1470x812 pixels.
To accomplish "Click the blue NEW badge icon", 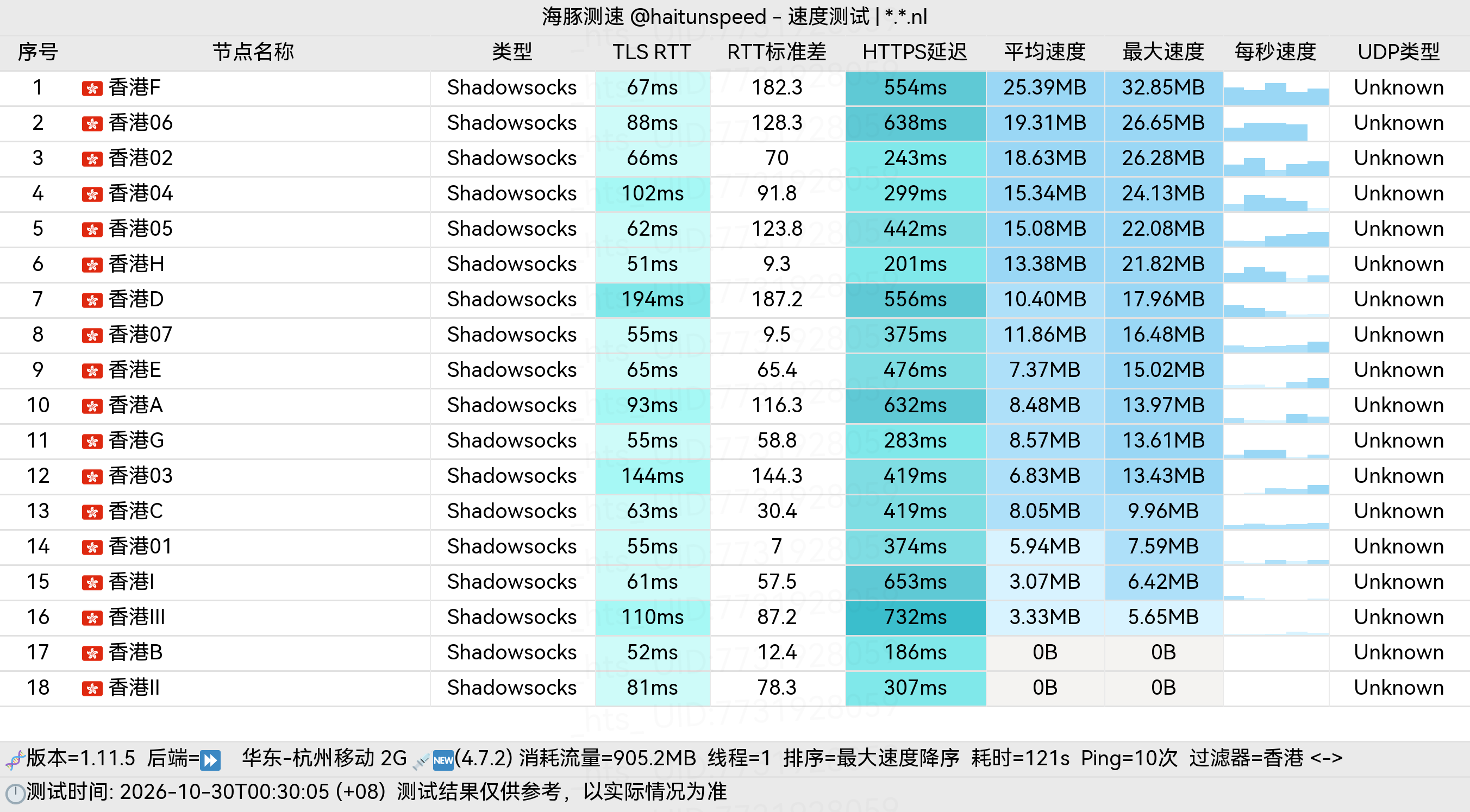I will point(443,760).
